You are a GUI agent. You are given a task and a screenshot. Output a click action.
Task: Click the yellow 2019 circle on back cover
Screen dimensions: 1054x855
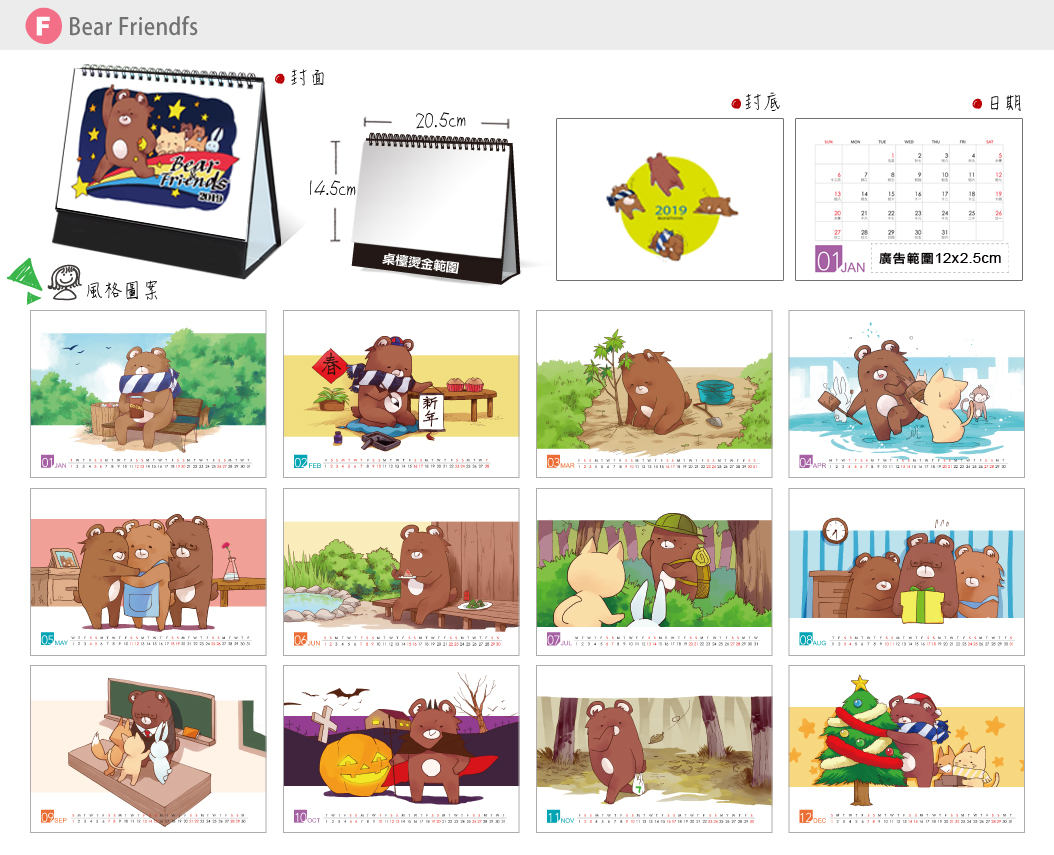click(x=670, y=204)
